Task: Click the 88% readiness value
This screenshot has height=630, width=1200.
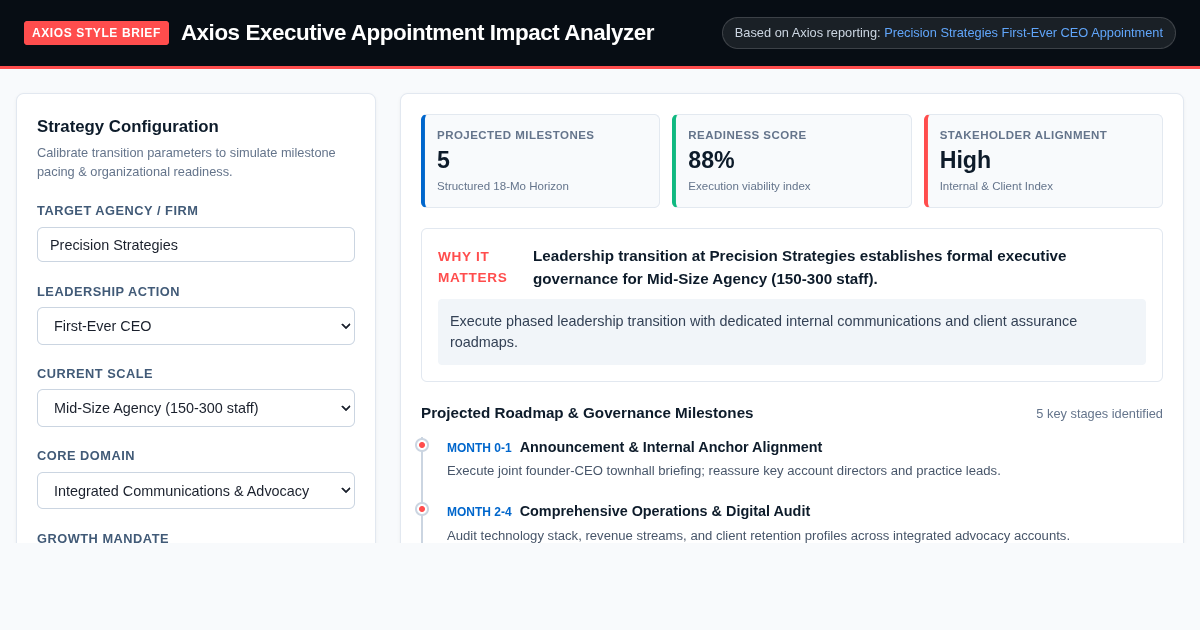Action: [x=711, y=160]
